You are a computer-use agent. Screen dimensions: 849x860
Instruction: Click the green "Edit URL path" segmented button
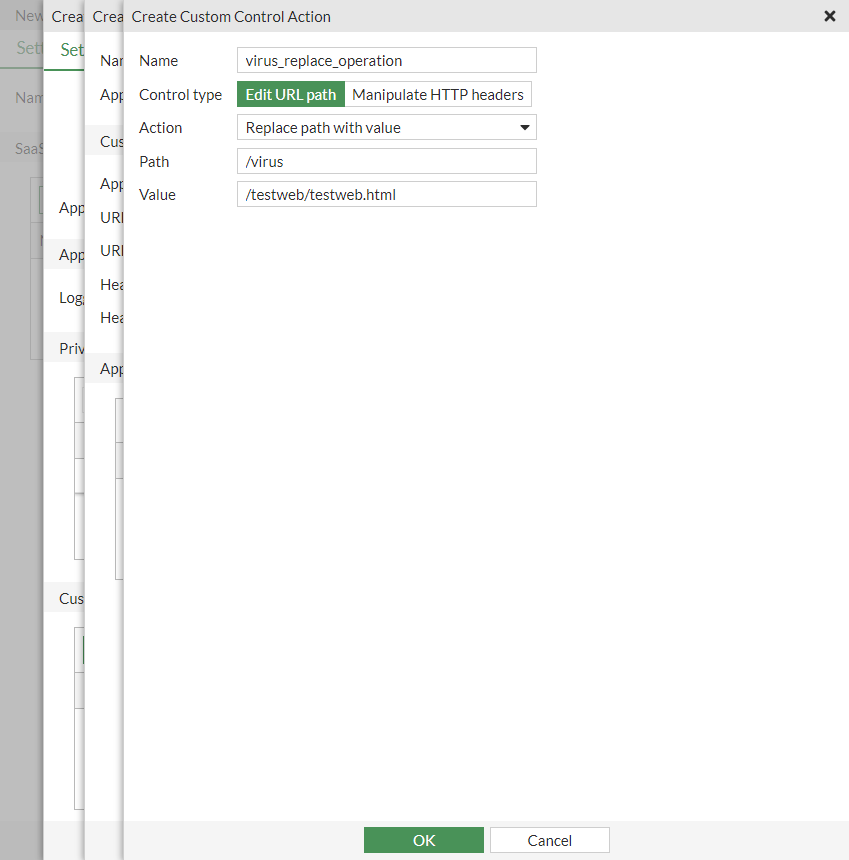click(290, 94)
